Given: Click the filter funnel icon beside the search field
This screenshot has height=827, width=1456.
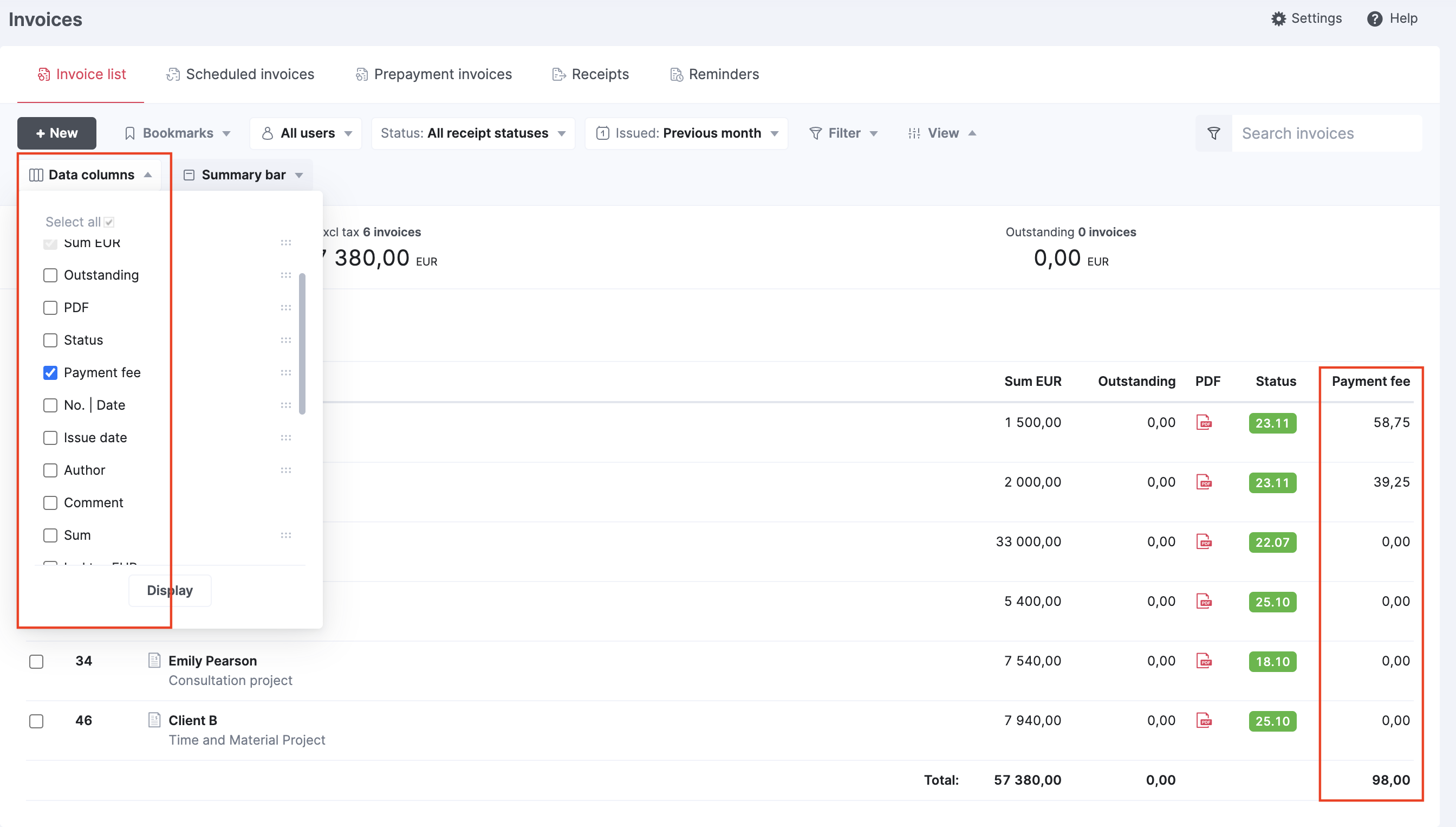Looking at the screenshot, I should tap(1214, 133).
